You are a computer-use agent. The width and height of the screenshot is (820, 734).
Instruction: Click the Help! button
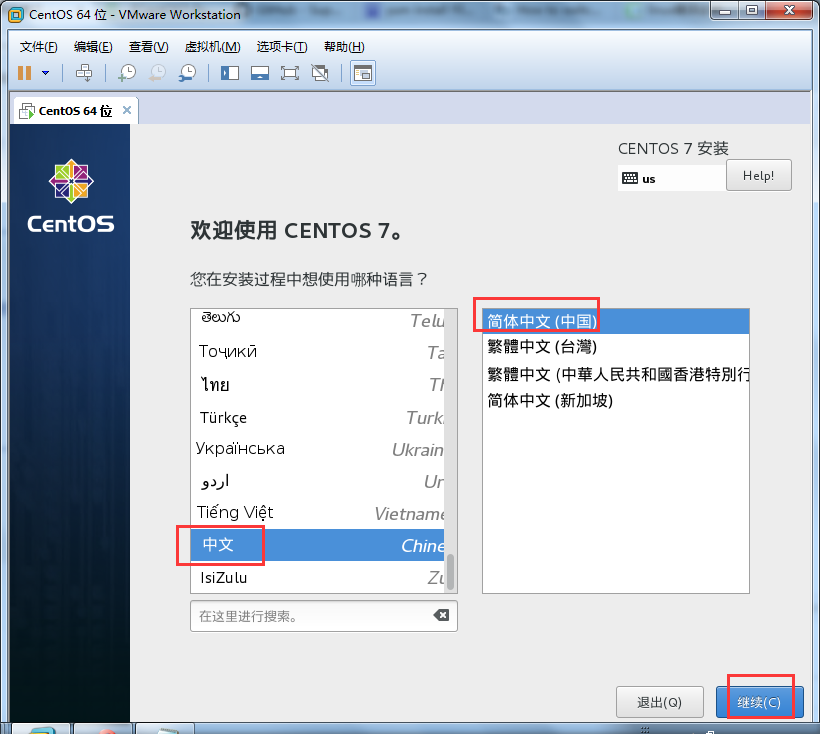(x=759, y=176)
